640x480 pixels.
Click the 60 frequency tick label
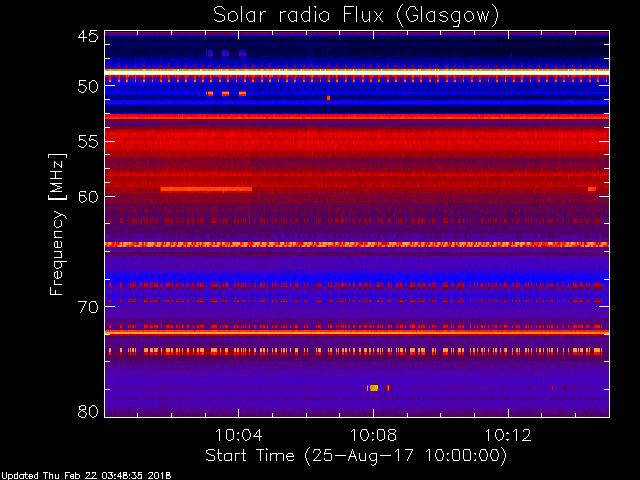tap(88, 197)
